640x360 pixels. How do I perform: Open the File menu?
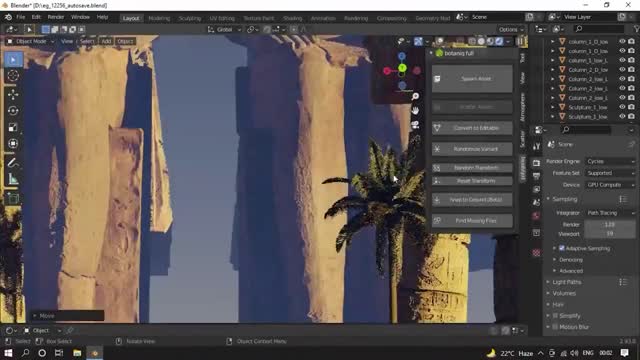(x=20, y=17)
